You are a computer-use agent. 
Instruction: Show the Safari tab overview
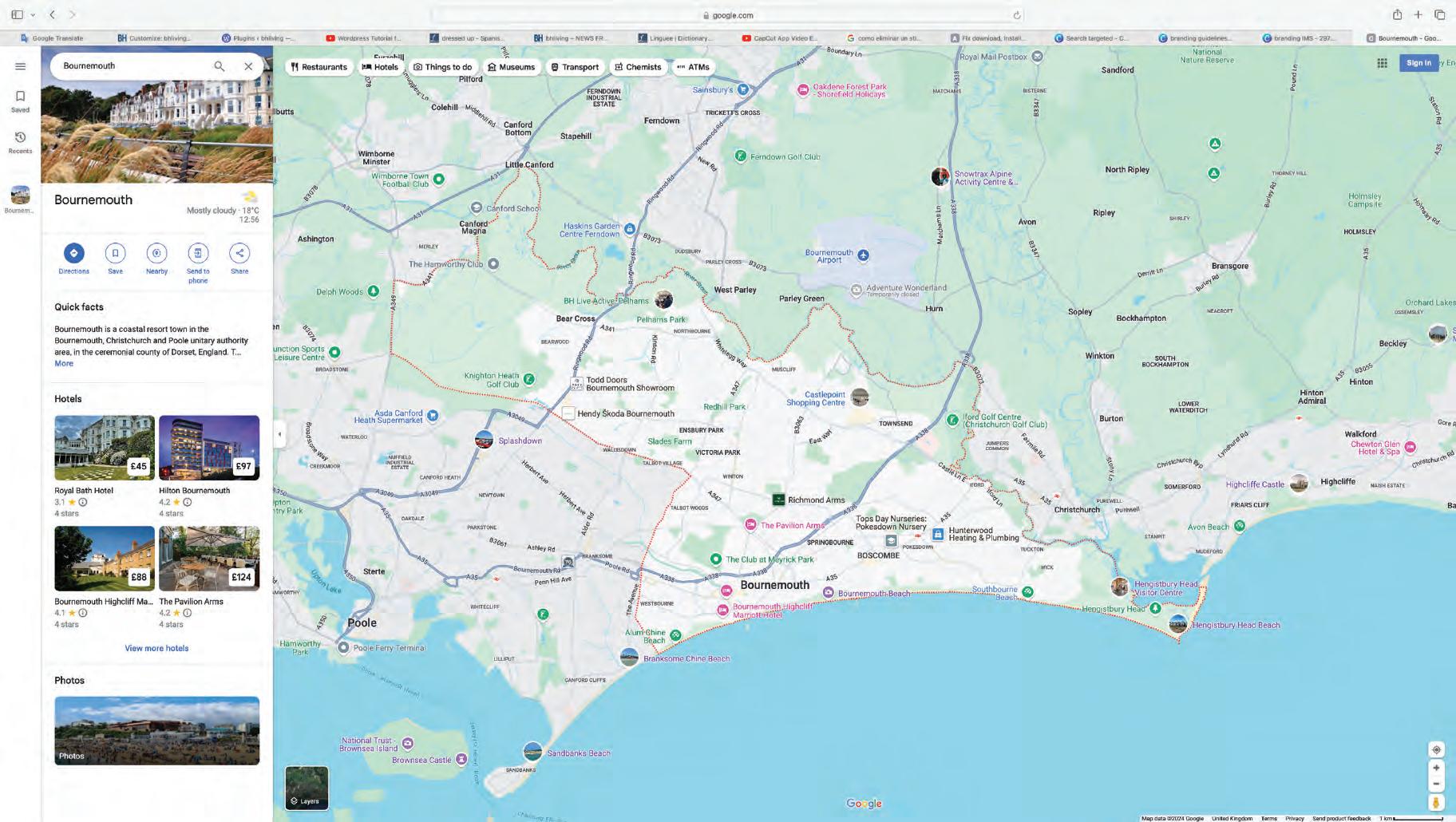(1440, 14)
